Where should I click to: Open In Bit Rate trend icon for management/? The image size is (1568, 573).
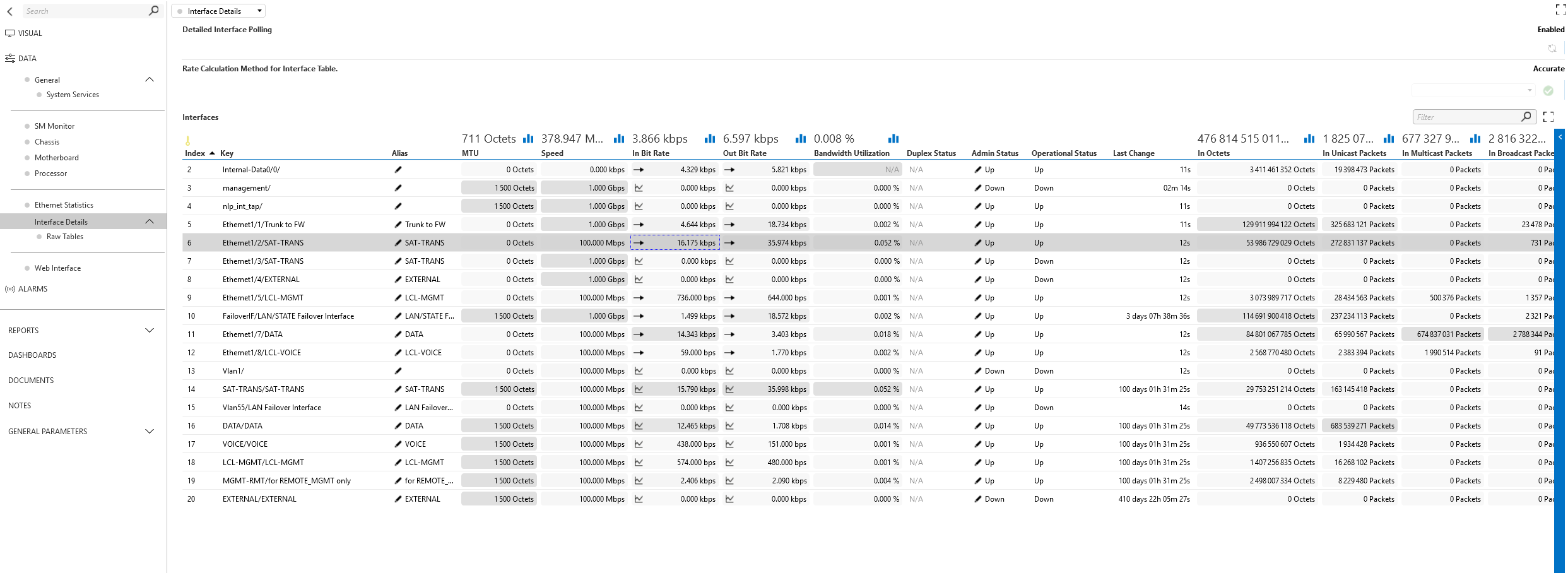point(639,188)
